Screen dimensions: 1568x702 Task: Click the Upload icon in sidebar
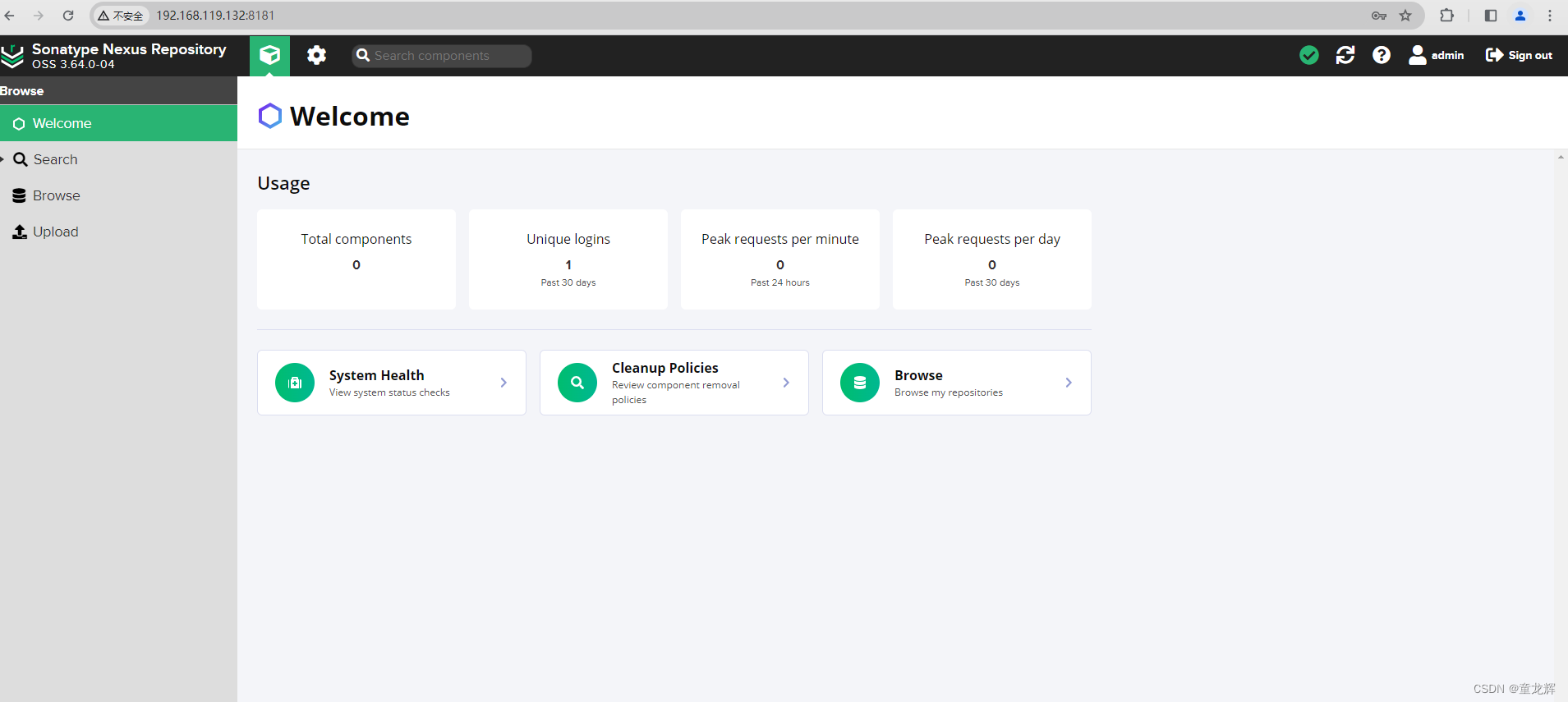click(x=20, y=232)
